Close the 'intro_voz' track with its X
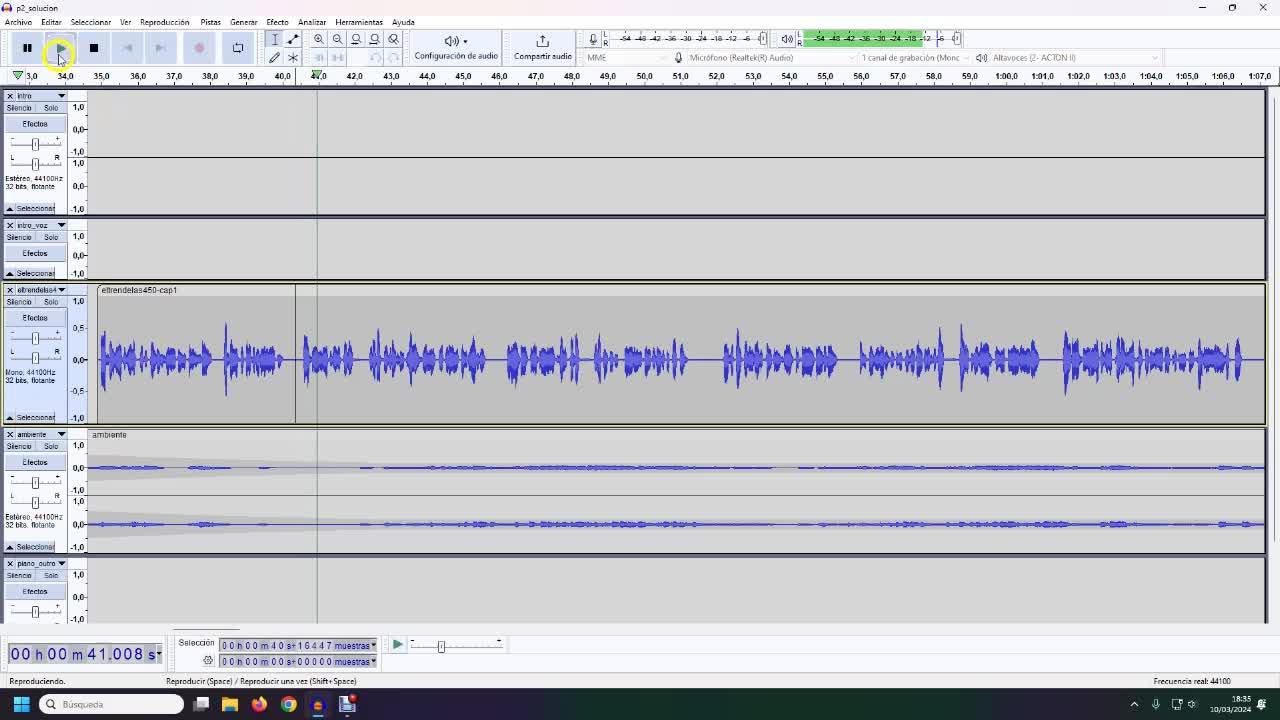Image resolution: width=1280 pixels, height=720 pixels. pos(10,226)
